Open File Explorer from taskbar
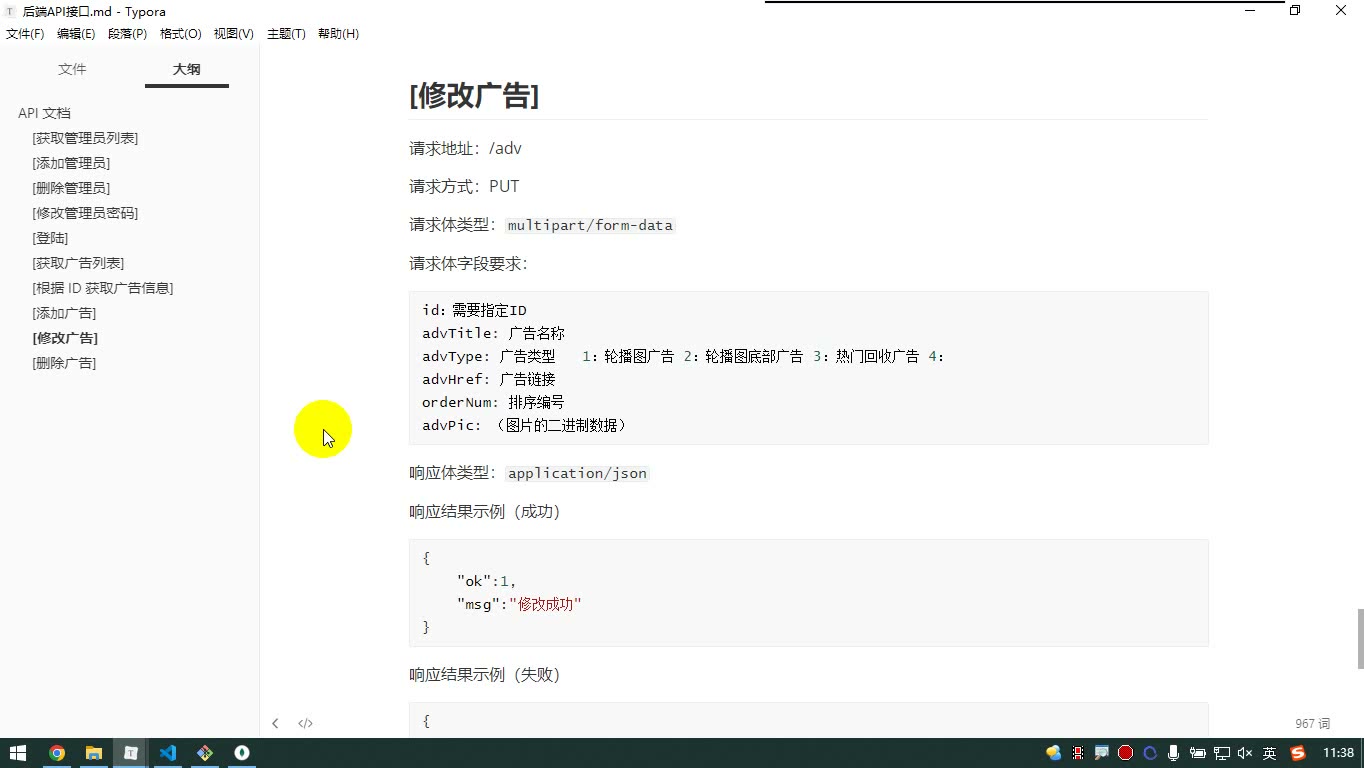Viewport: 1364px width, 768px height. click(94, 753)
